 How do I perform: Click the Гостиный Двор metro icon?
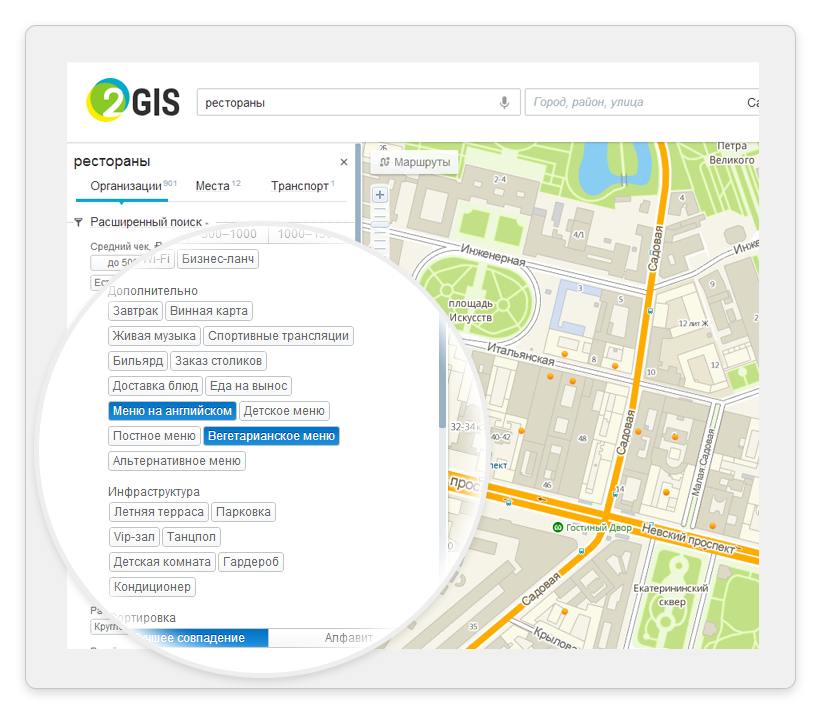[x=558, y=527]
